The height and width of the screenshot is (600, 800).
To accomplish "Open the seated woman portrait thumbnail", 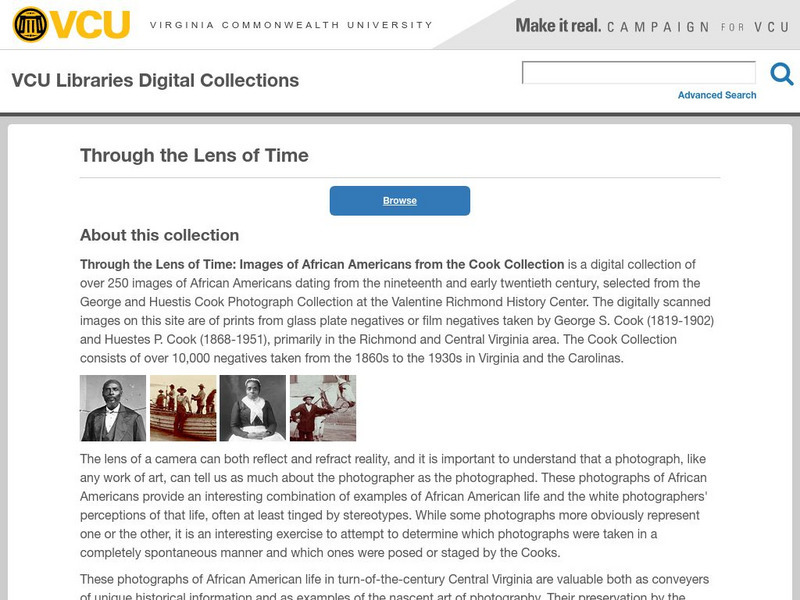I will click(253, 408).
